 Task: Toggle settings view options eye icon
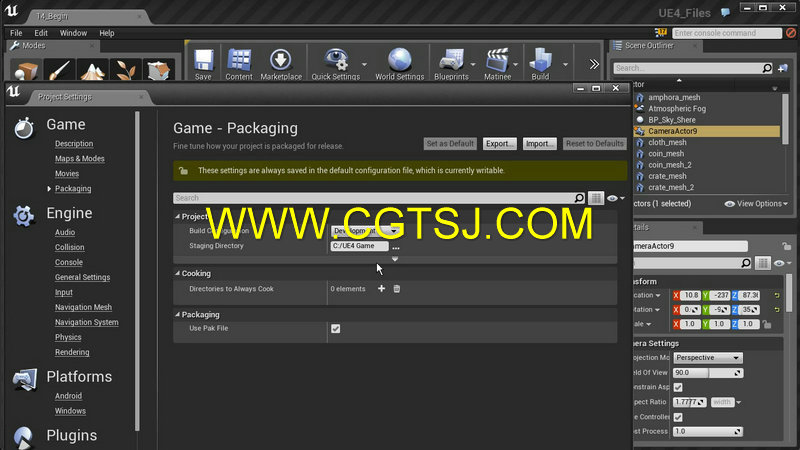[x=616, y=198]
